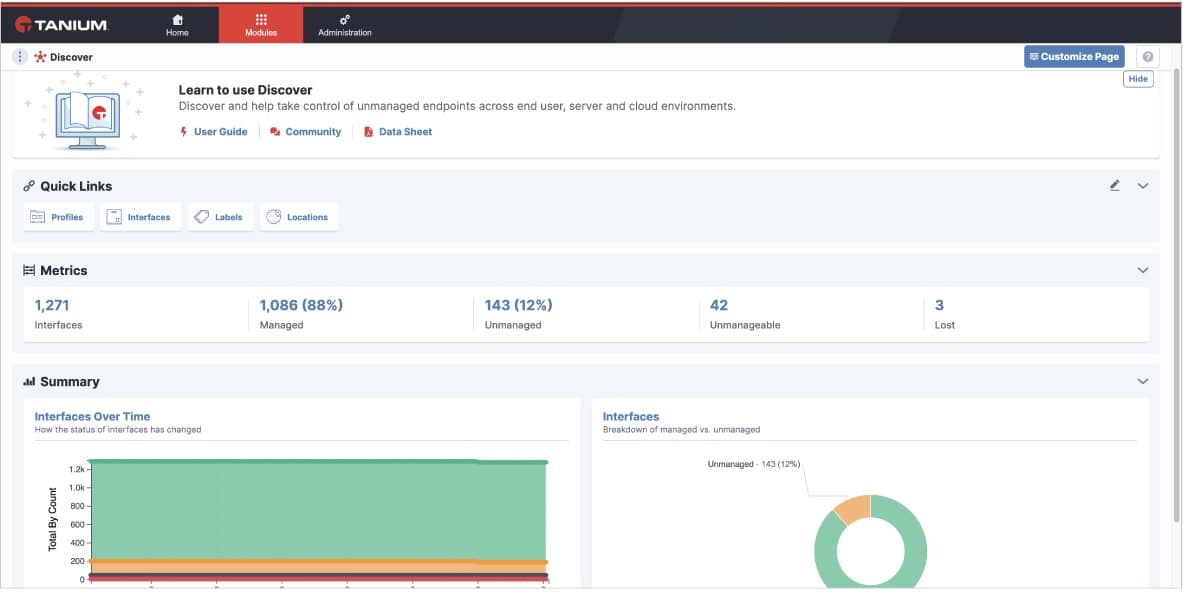Click the orange Unmanaged donut slice
The height and width of the screenshot is (593, 1183).
855,508
